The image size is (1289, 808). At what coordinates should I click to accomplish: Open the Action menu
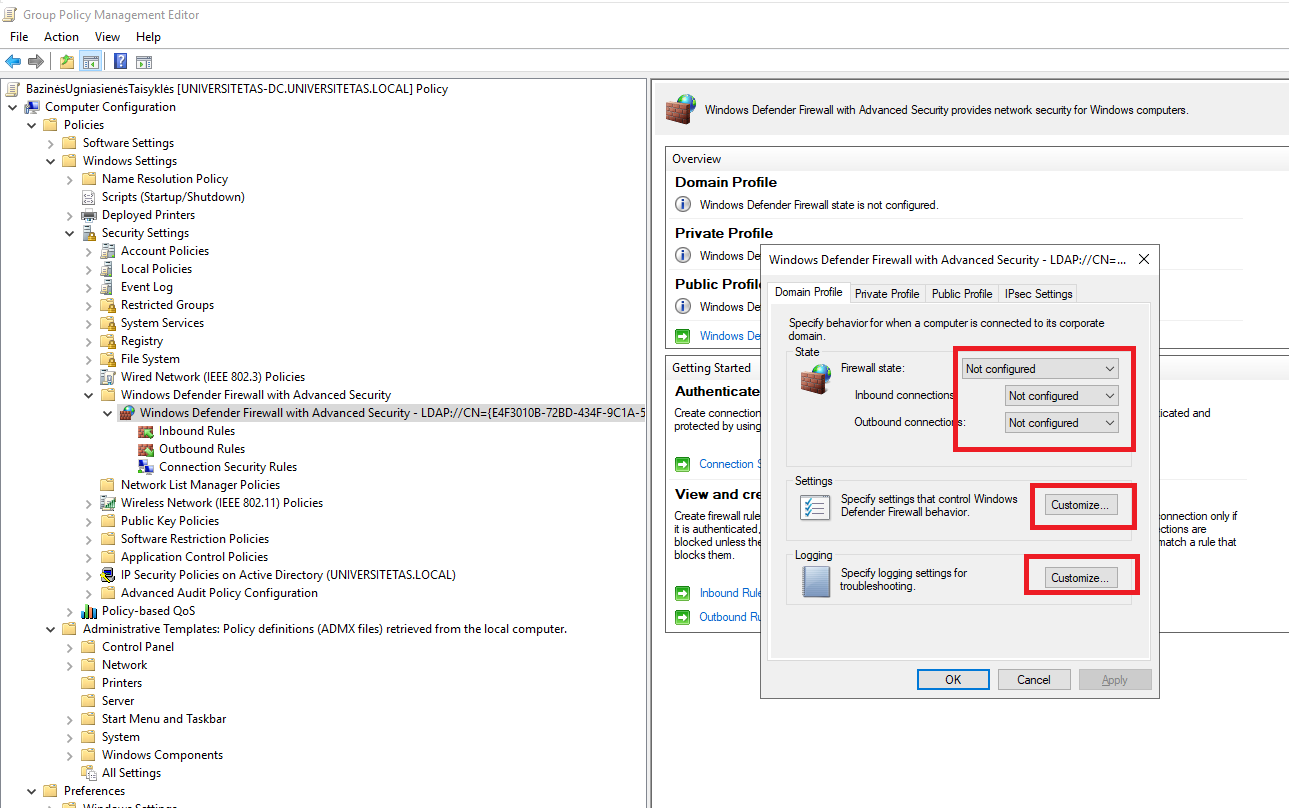(x=61, y=37)
